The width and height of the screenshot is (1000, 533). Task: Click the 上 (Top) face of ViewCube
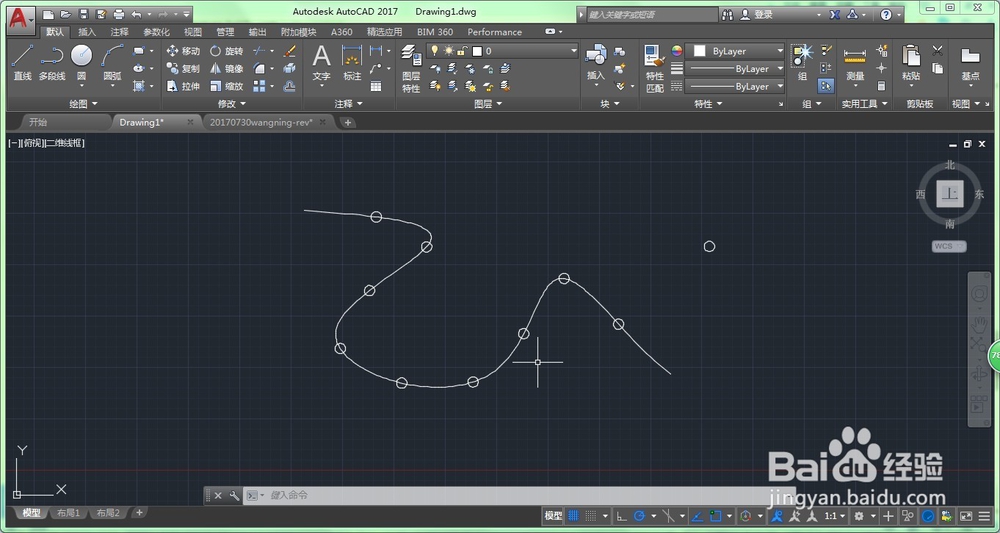[x=950, y=194]
